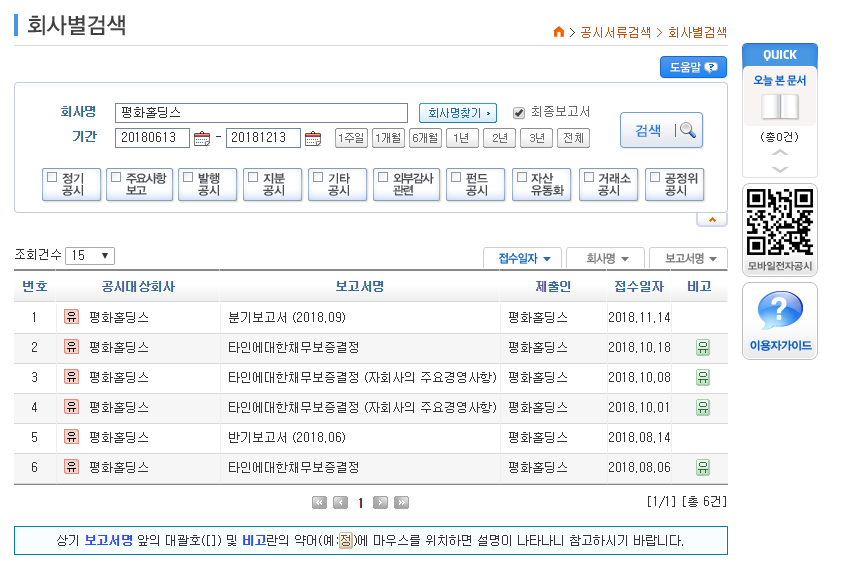This screenshot has width=853, height=580.
Task: Click the start date field 20180613
Action: click(x=152, y=138)
